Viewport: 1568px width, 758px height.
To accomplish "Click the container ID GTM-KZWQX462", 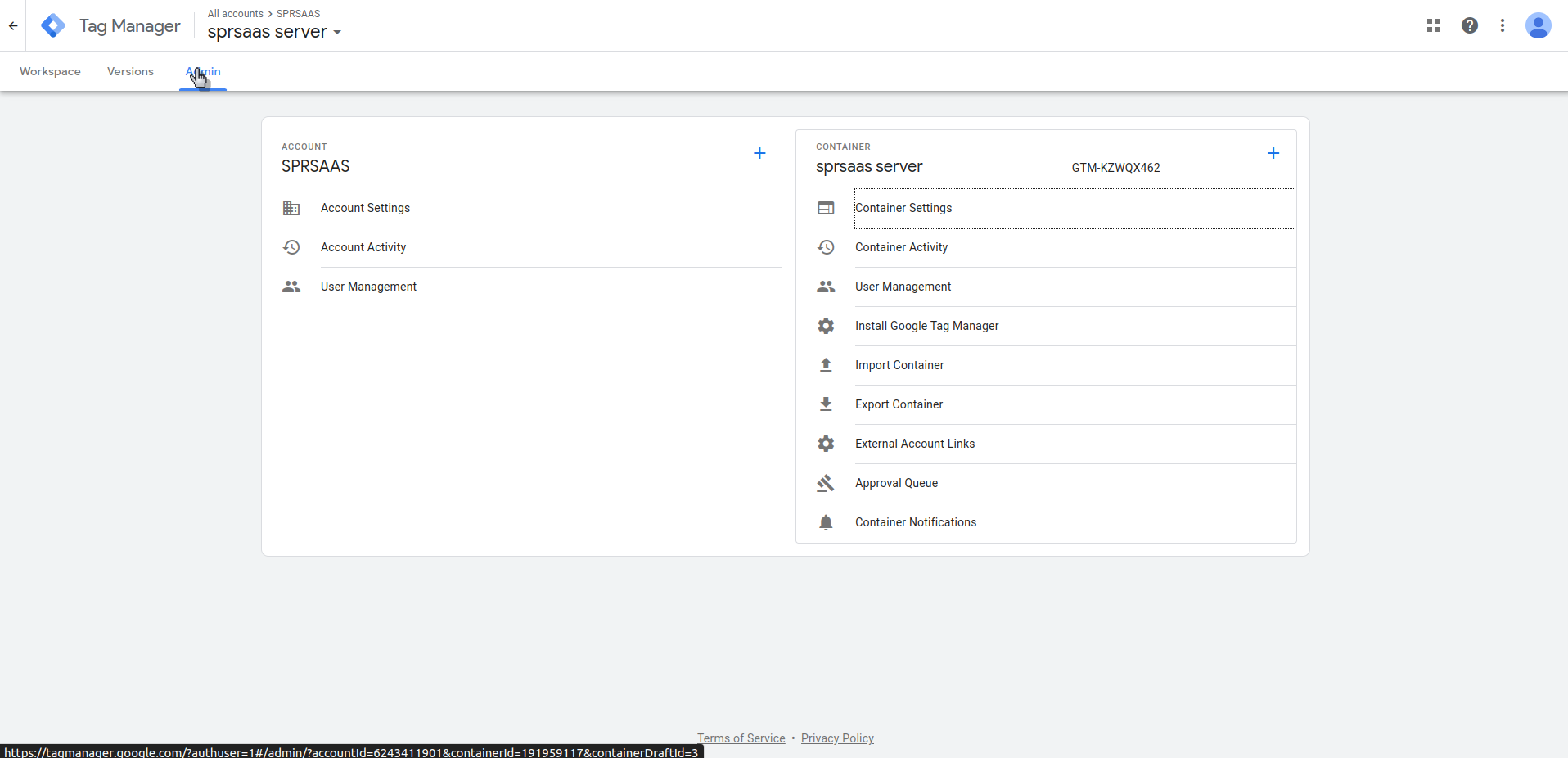I will pyautogui.click(x=1115, y=168).
